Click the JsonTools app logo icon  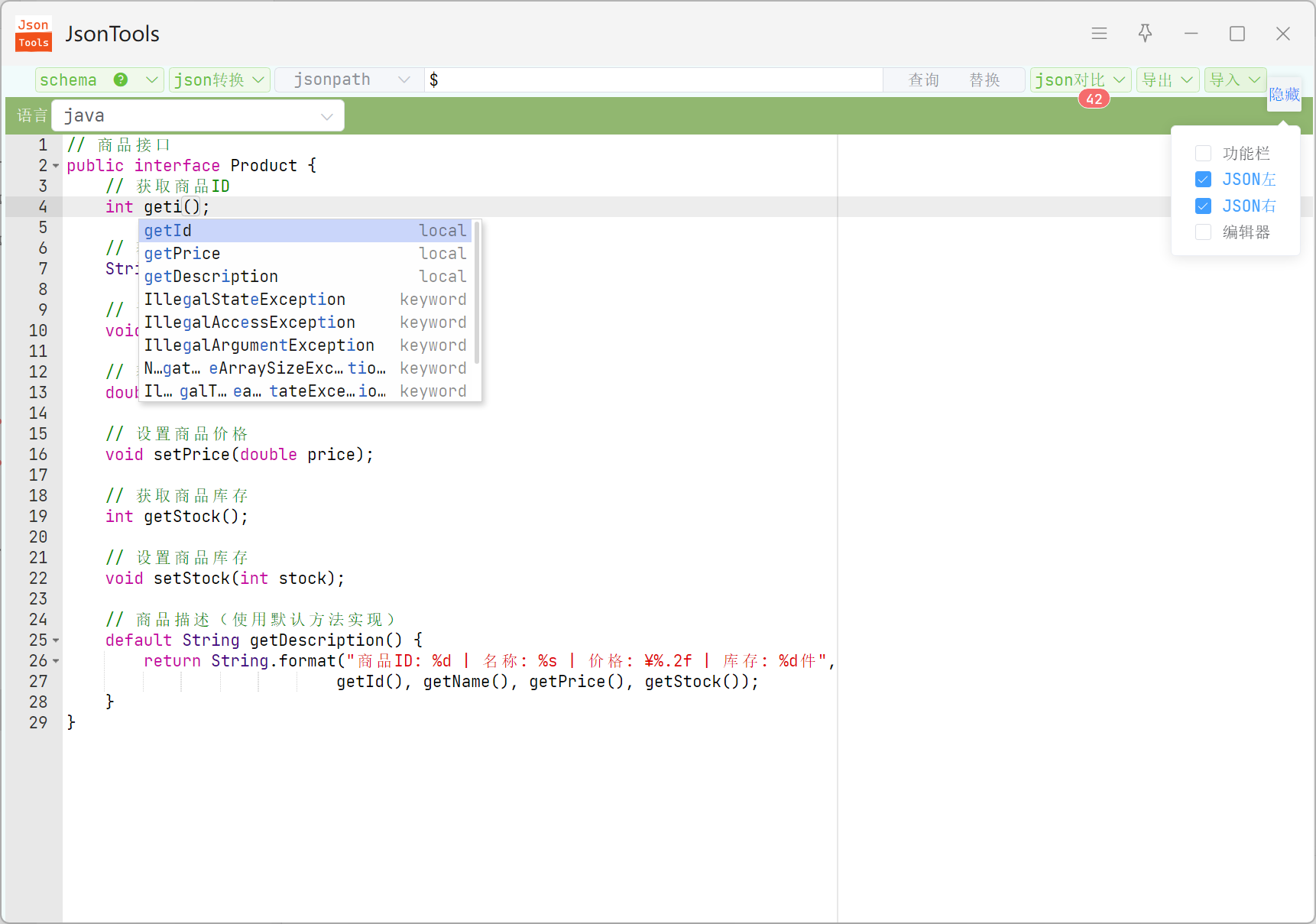34,34
